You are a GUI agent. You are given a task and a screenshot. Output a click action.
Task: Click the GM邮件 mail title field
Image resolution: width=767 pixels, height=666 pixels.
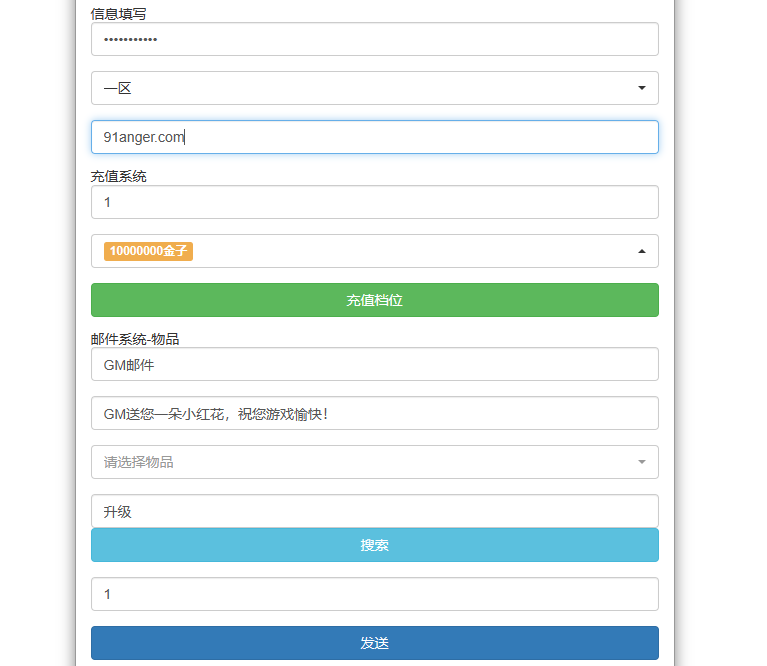point(374,364)
